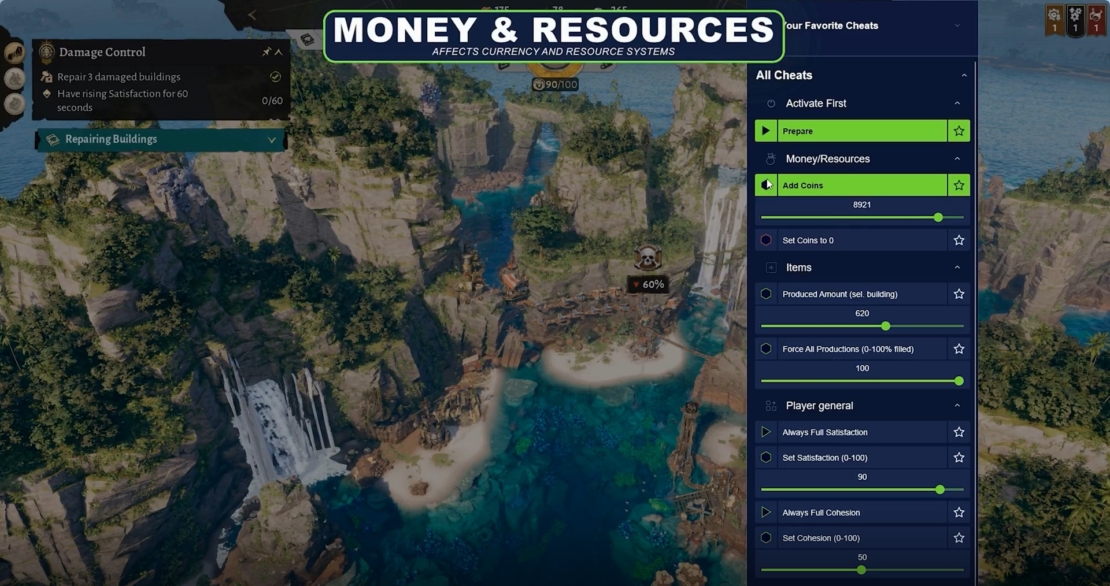Favorite the Prepare cheat with its star

[959, 131]
